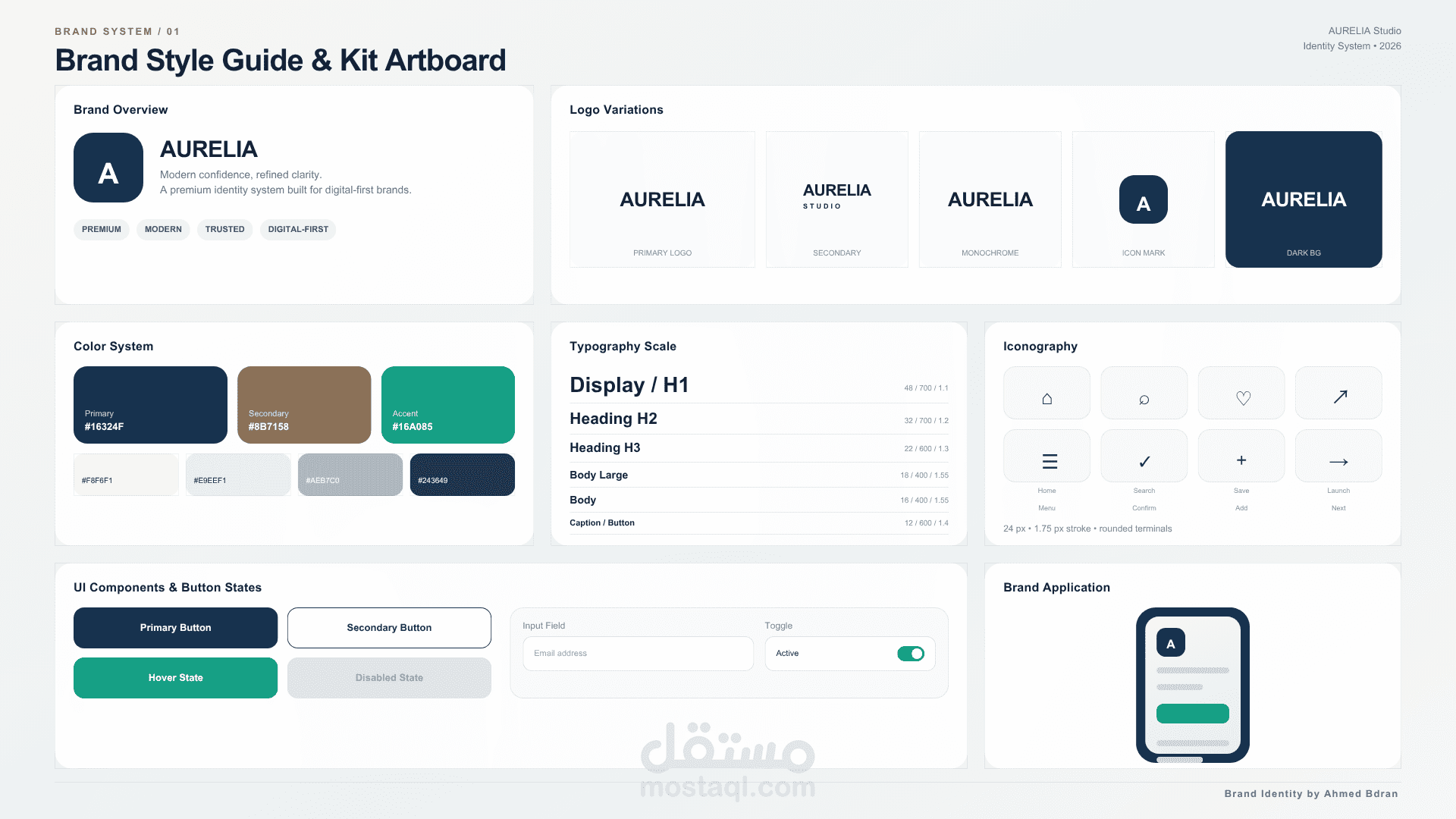Click the Heading H2 typography row

(x=759, y=419)
